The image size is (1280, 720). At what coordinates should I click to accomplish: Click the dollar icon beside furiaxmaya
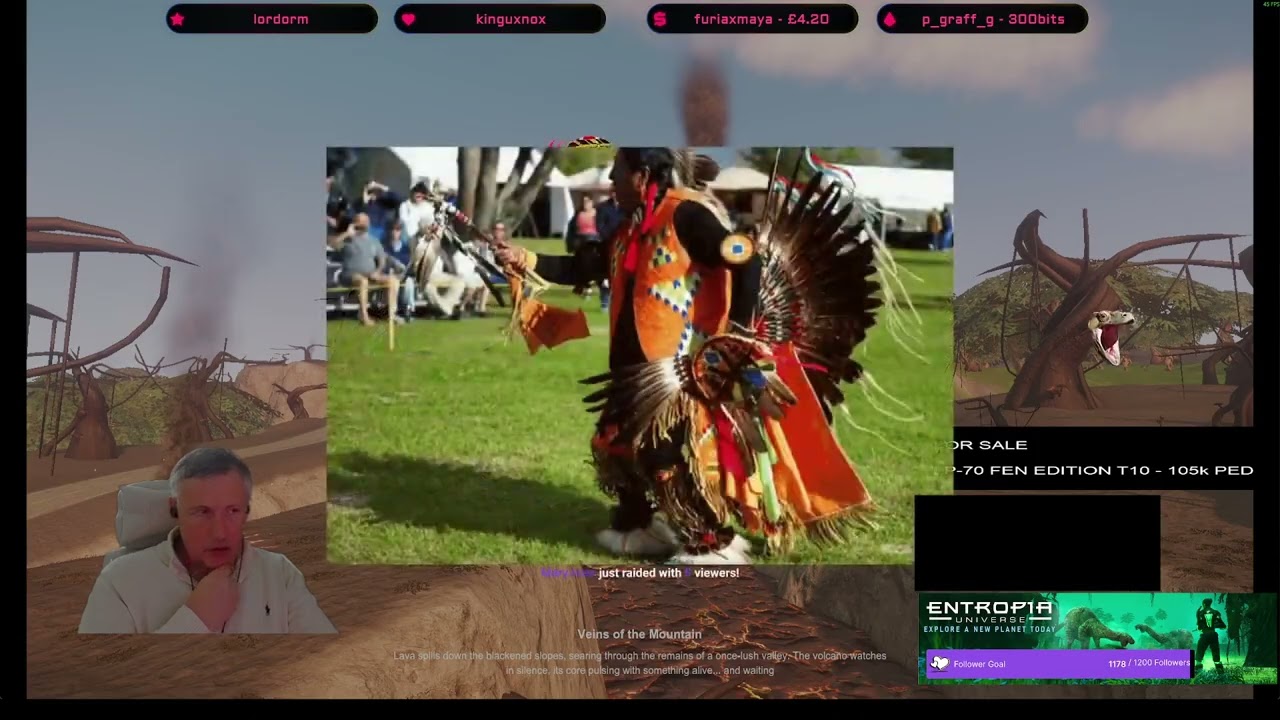(659, 19)
